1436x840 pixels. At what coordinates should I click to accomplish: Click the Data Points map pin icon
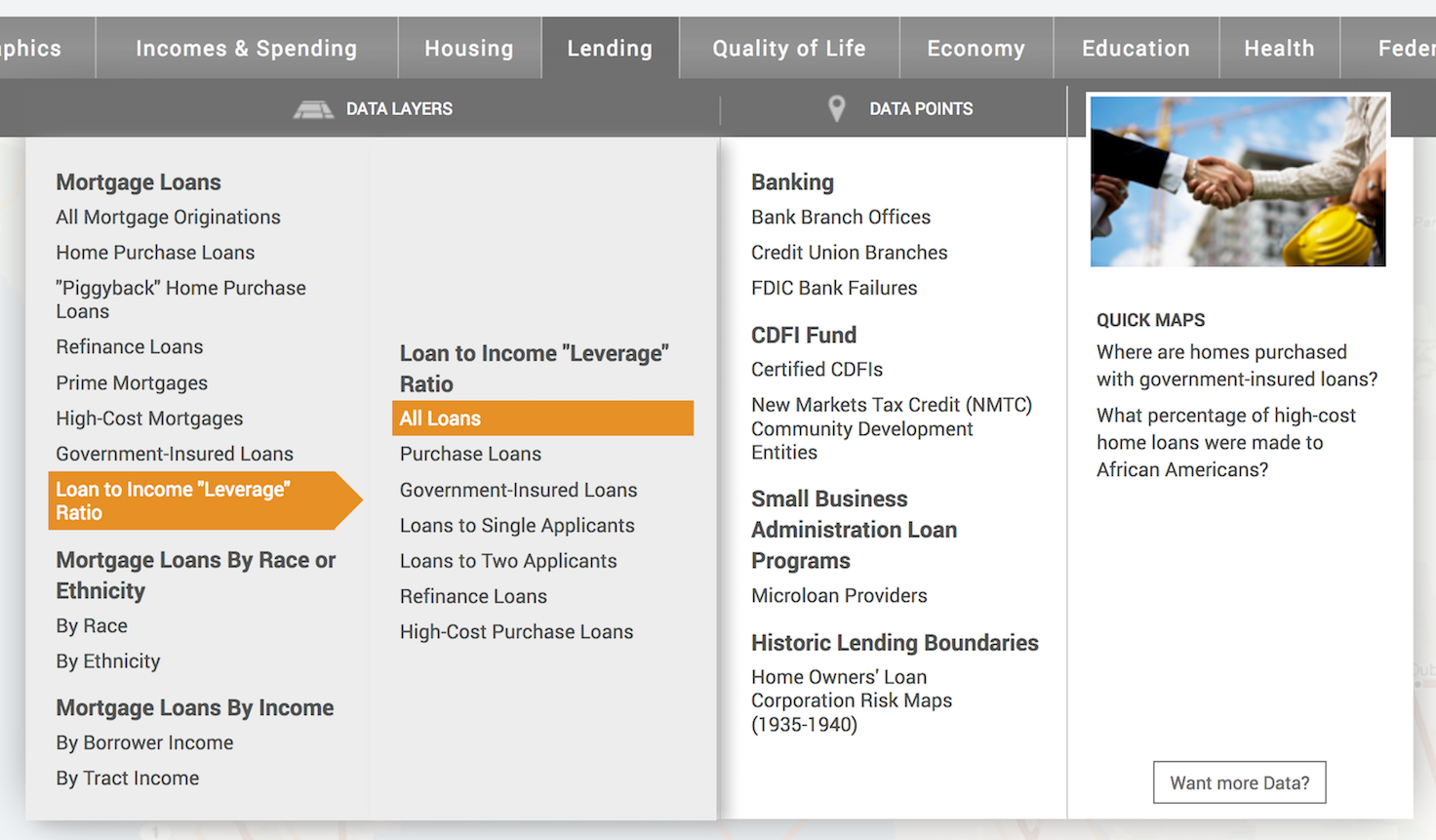pyautogui.click(x=836, y=108)
